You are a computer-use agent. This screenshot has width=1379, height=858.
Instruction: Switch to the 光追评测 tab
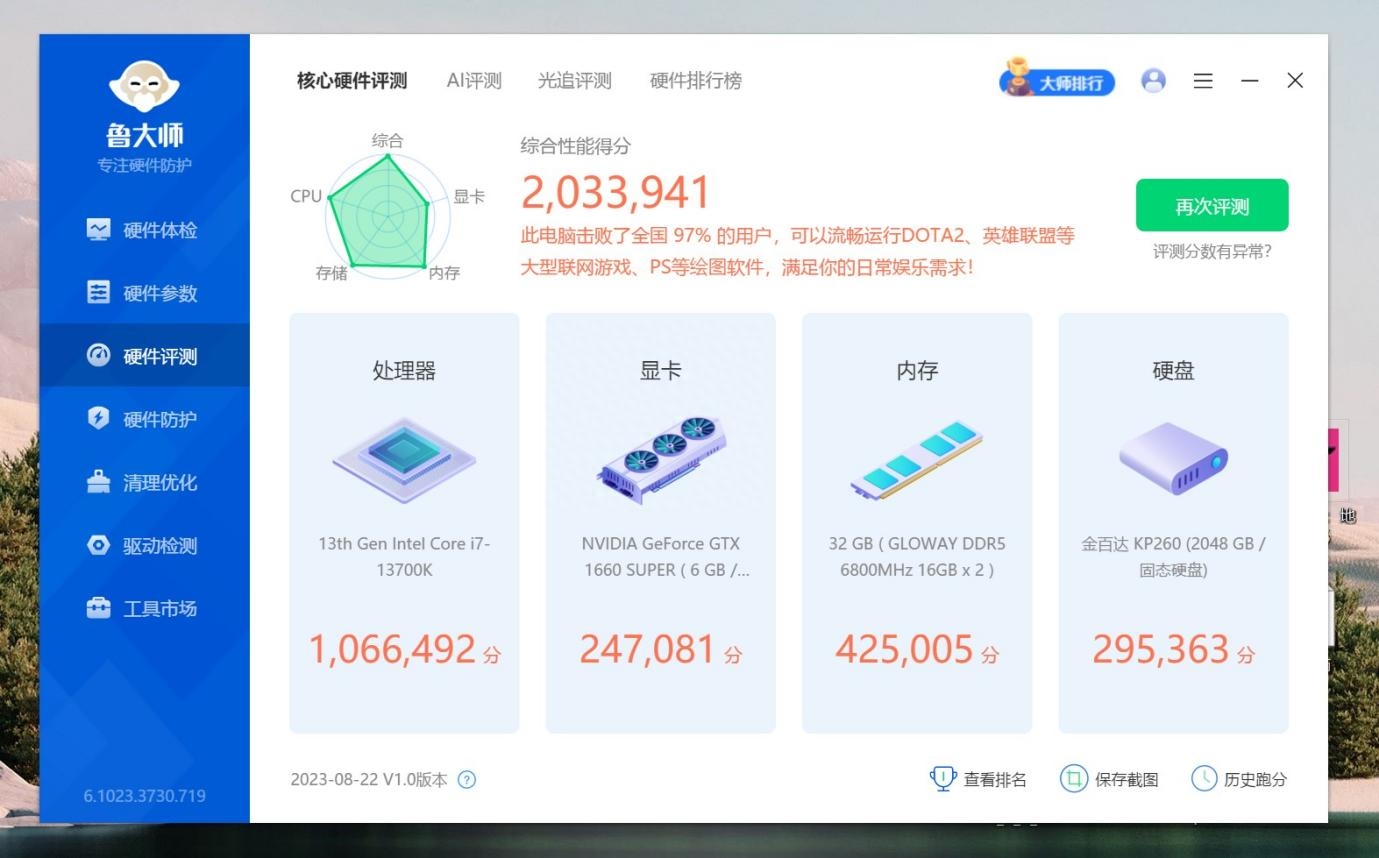574,81
